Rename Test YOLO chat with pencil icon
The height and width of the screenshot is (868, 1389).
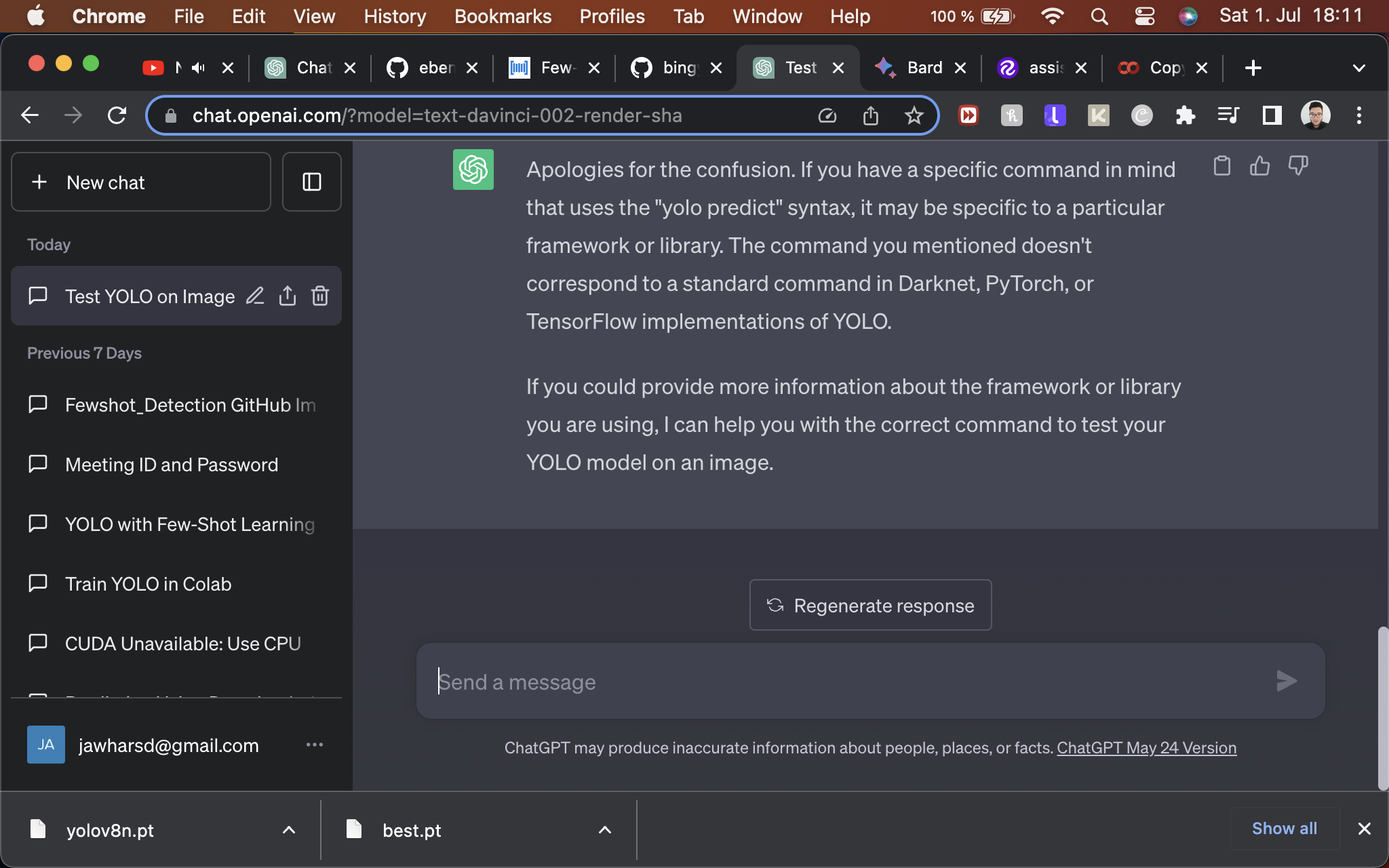(254, 296)
